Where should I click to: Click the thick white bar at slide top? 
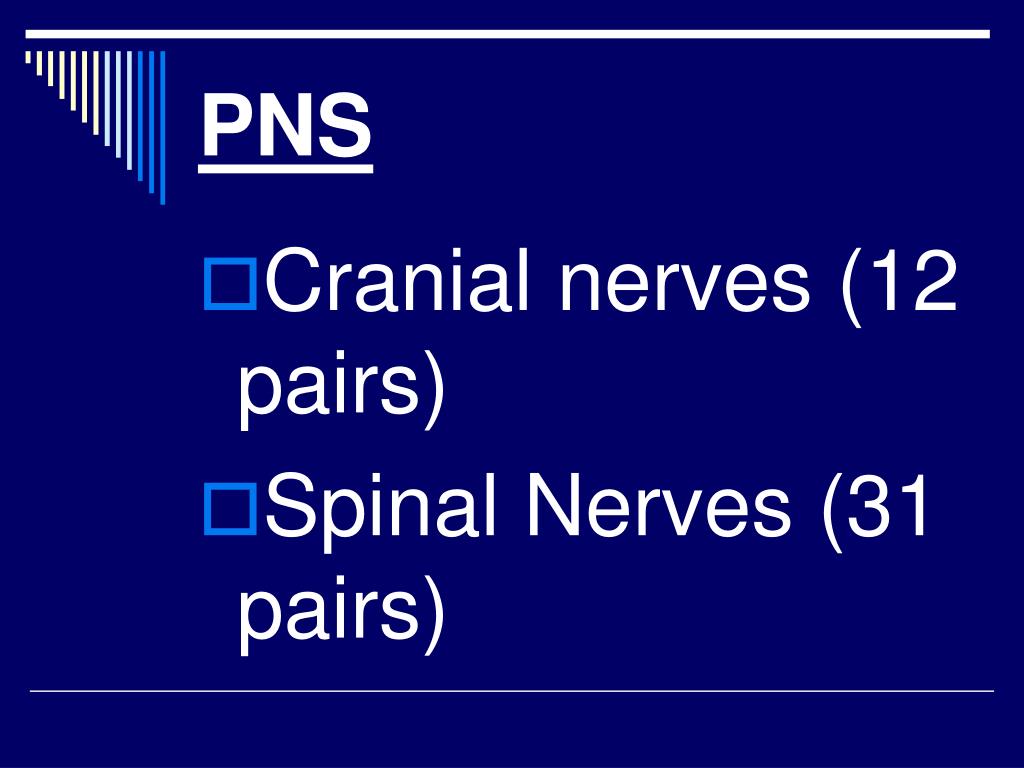[x=508, y=34]
